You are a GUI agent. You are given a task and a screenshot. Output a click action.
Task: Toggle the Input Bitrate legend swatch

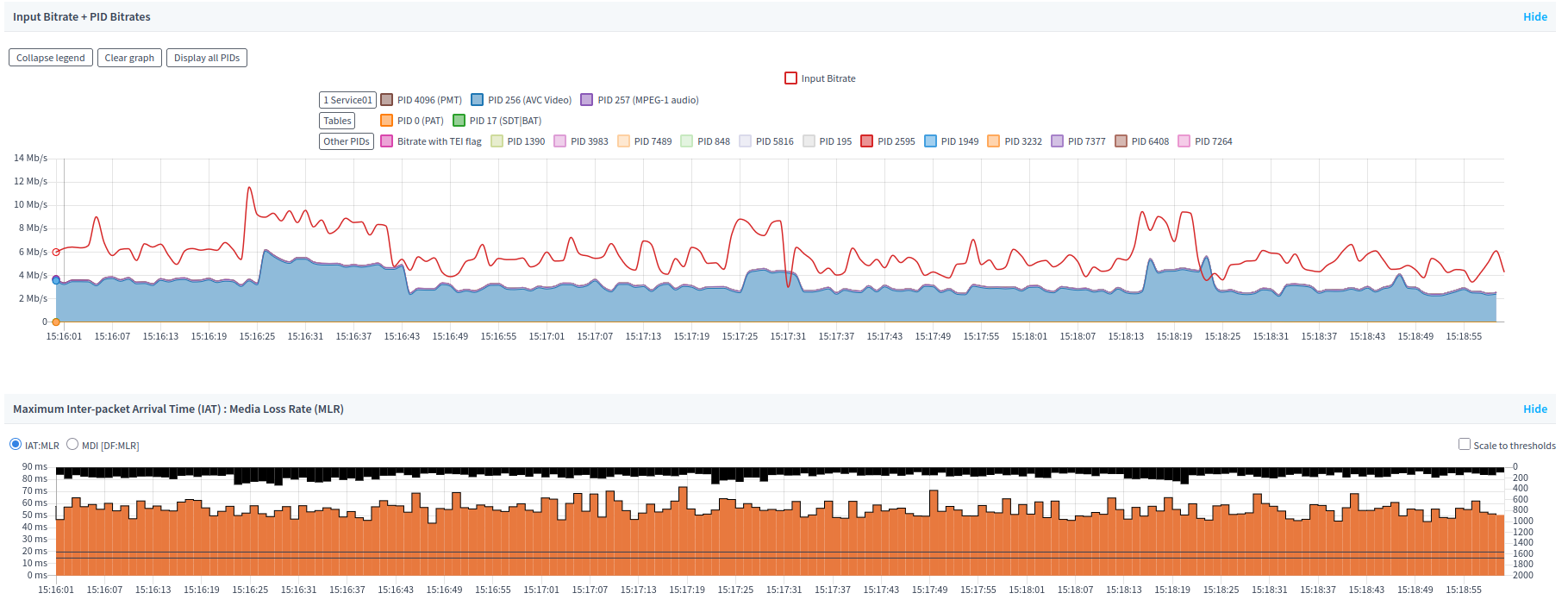[x=790, y=78]
